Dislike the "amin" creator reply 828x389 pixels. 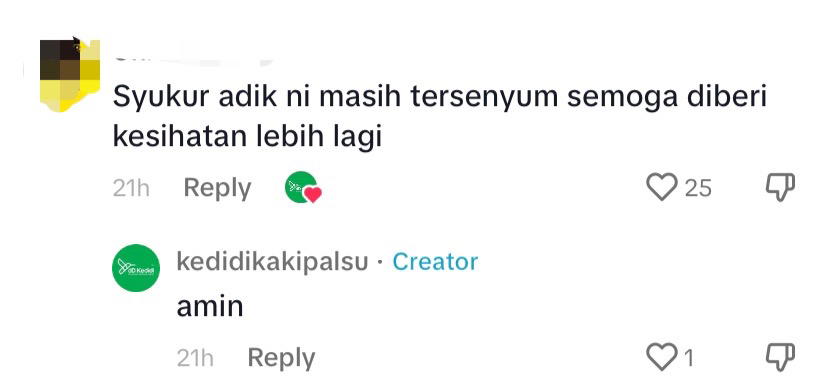pos(780,357)
